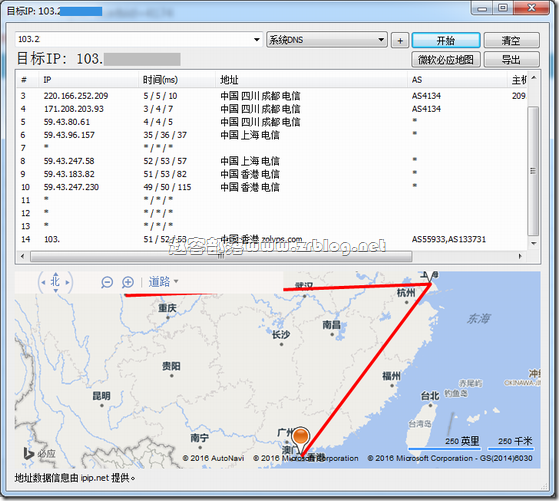Viewport: 559px width, 501px height.
Task: Click the Bing logo on the map
Action: 39,454
